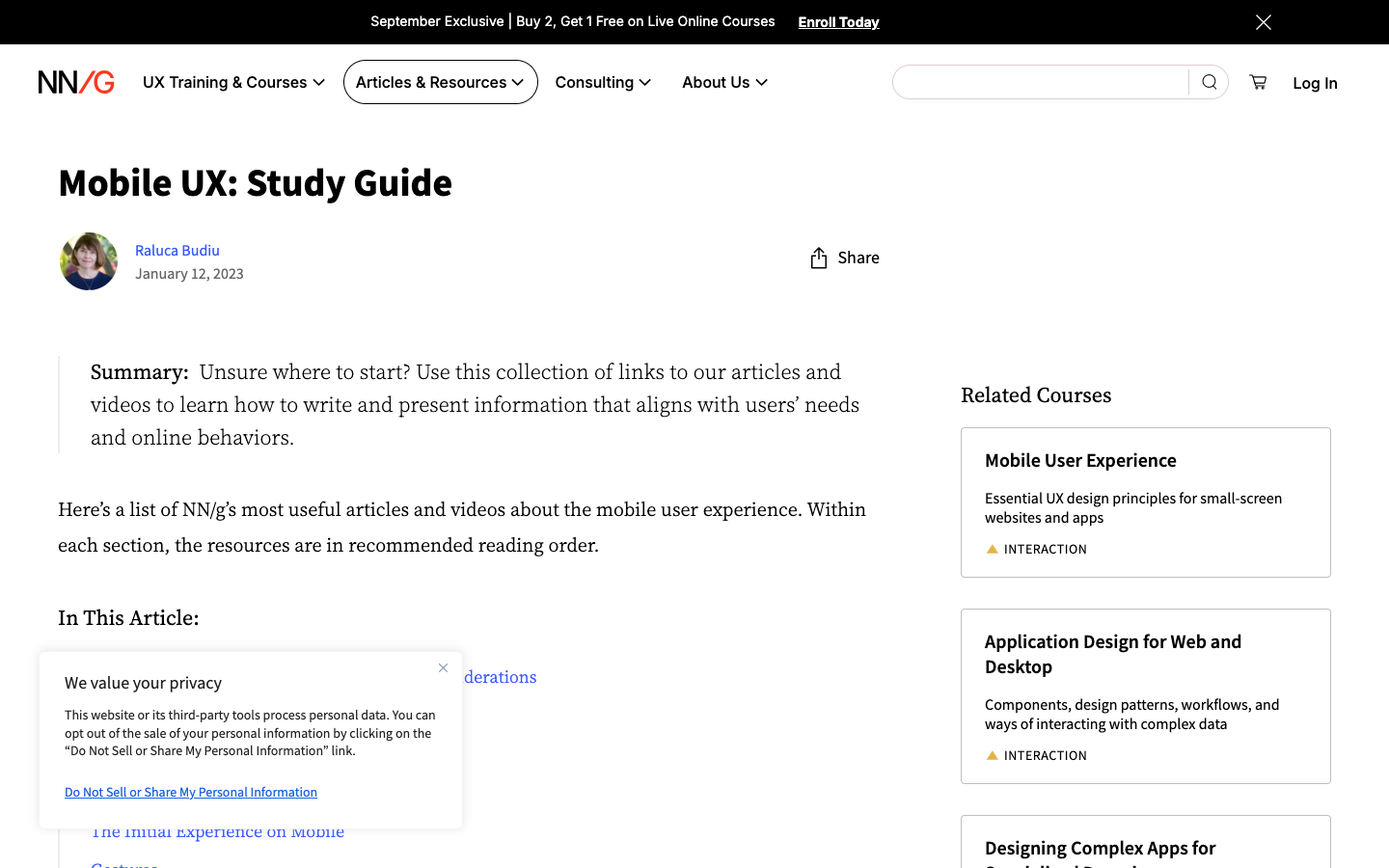
Task: Click the Log In link
Action: (x=1315, y=83)
